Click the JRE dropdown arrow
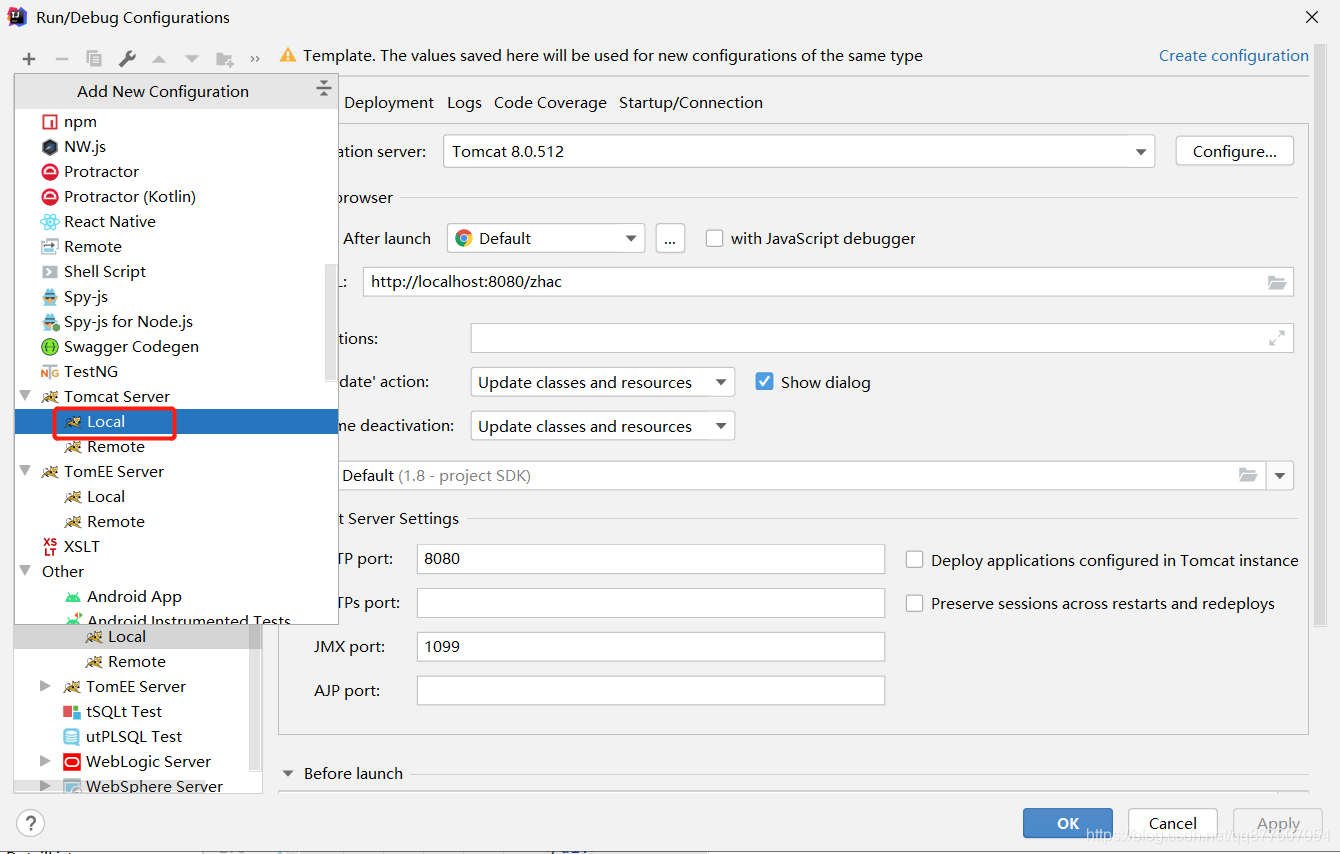This screenshot has height=854, width=1340. coord(1280,476)
